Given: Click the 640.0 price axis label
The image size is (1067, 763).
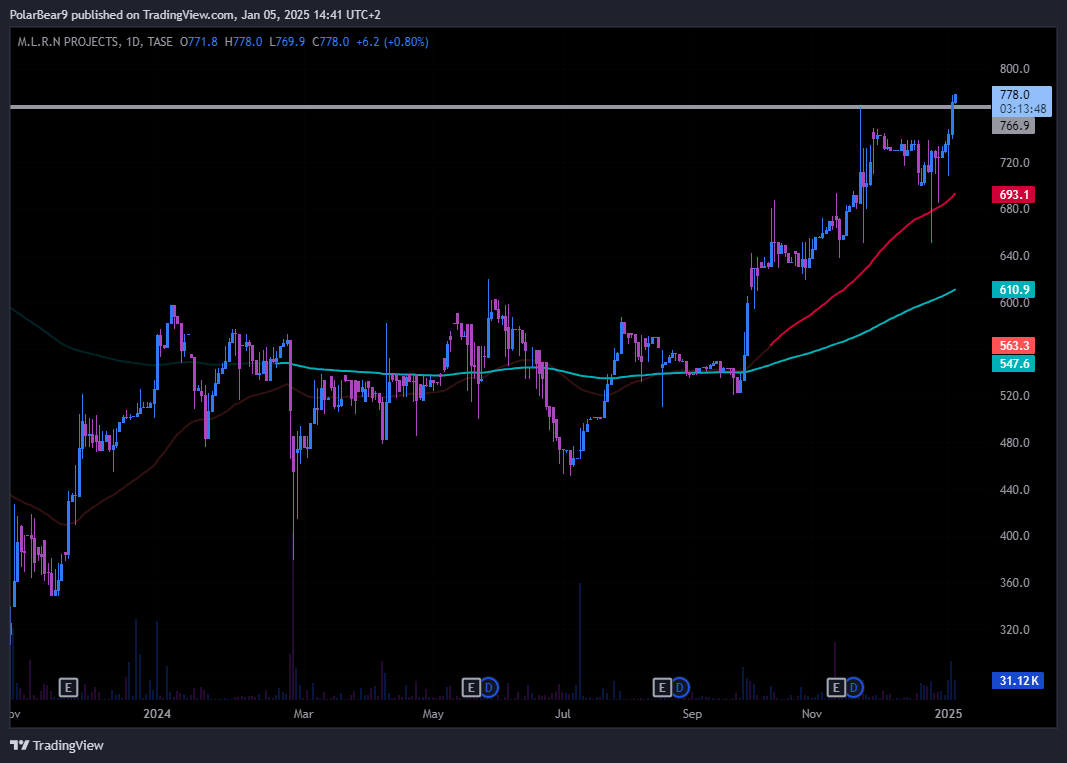Looking at the screenshot, I should [x=1015, y=256].
